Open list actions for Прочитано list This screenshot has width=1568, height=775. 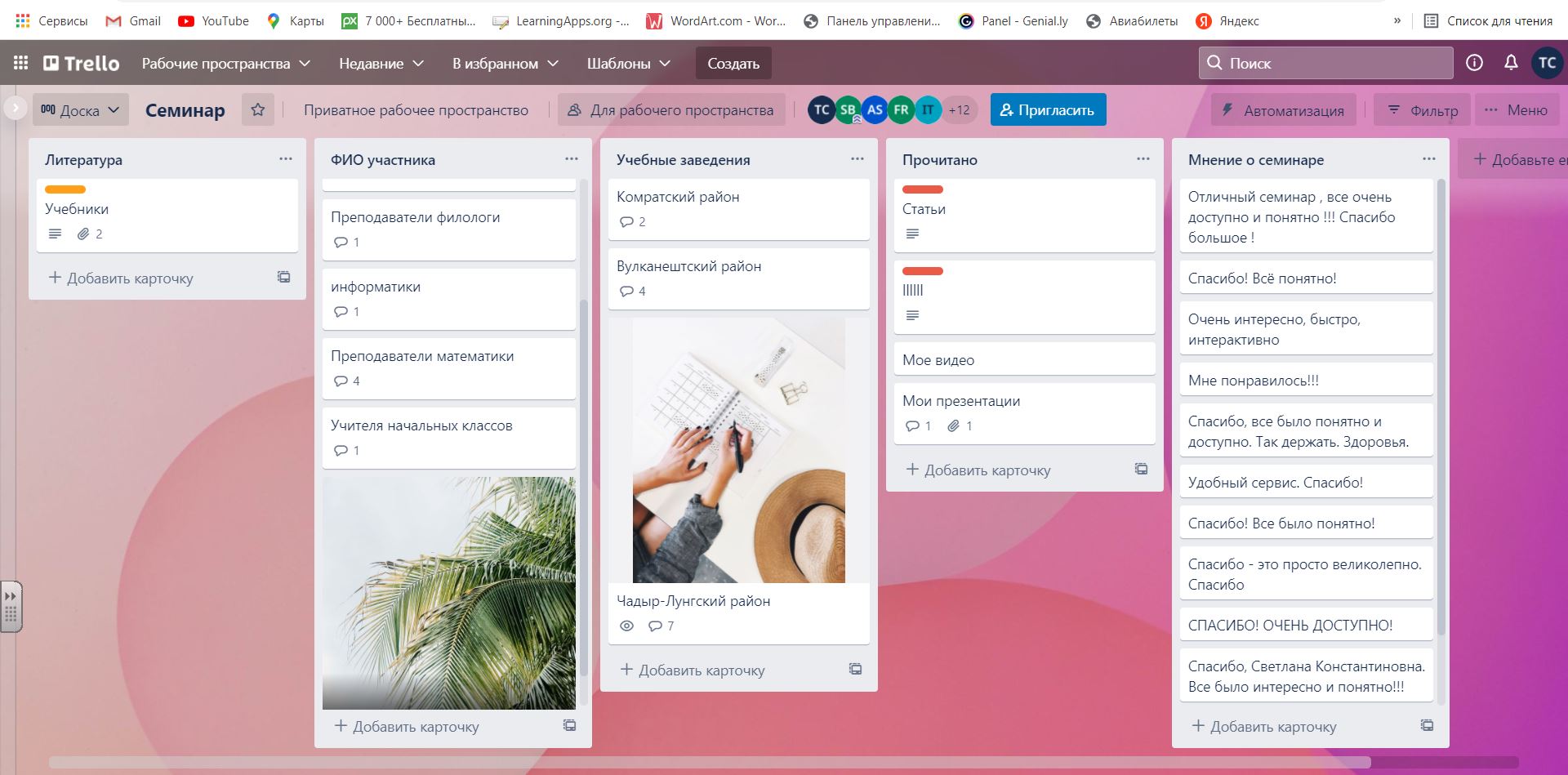pos(1143,159)
